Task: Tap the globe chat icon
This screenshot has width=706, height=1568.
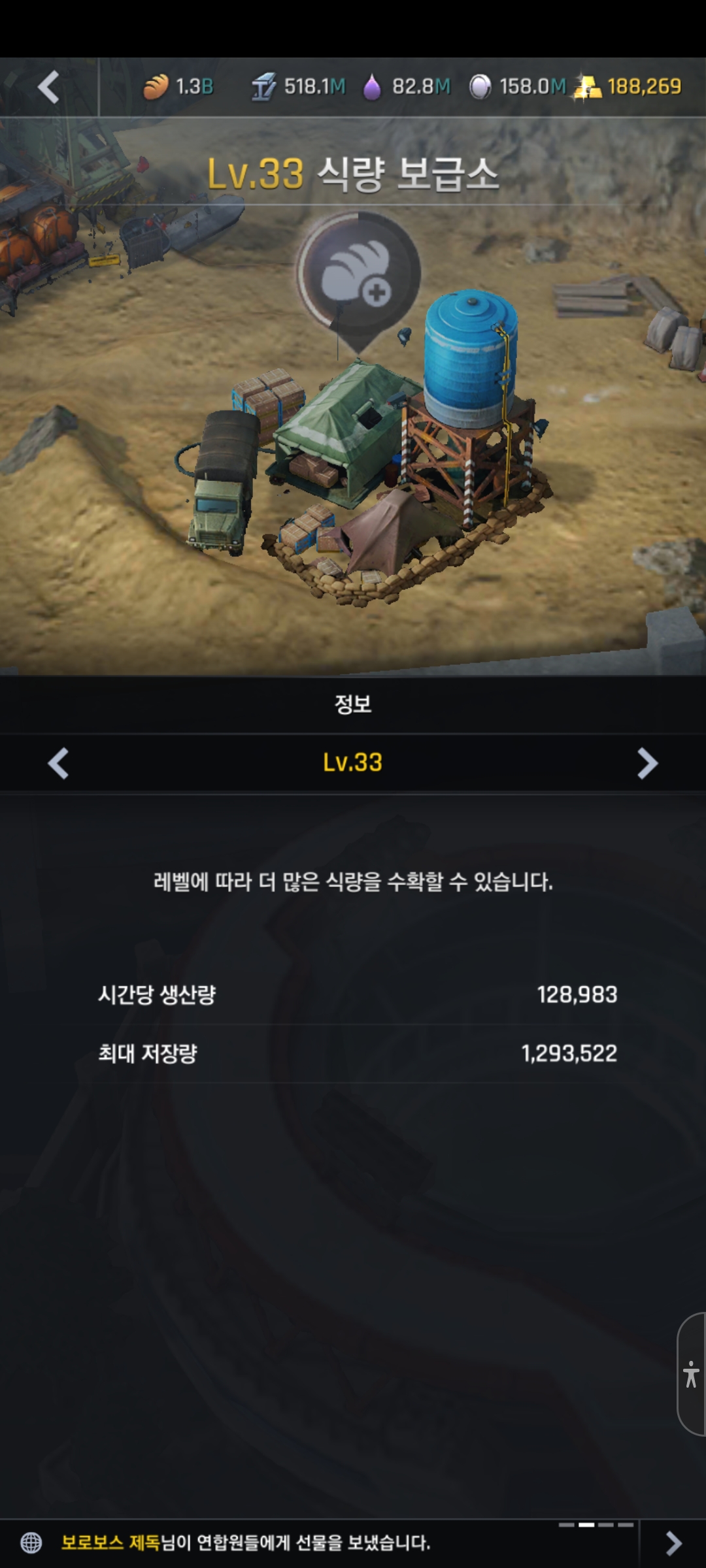Action: (x=31, y=1543)
